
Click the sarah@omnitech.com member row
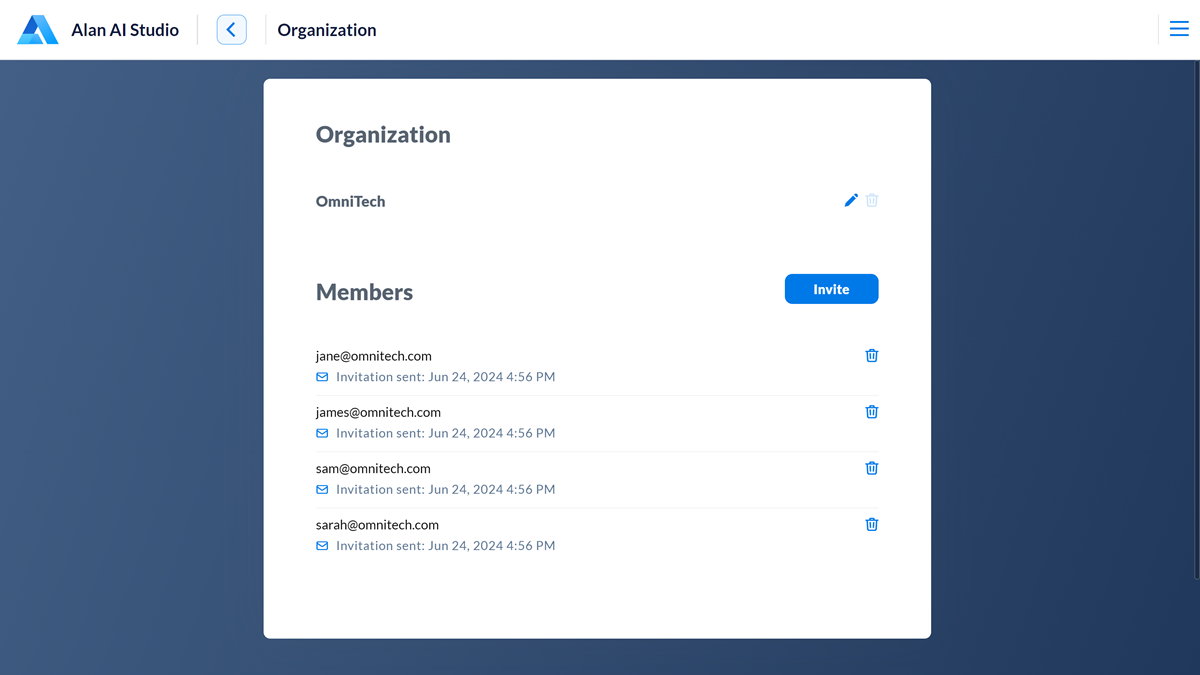(377, 525)
